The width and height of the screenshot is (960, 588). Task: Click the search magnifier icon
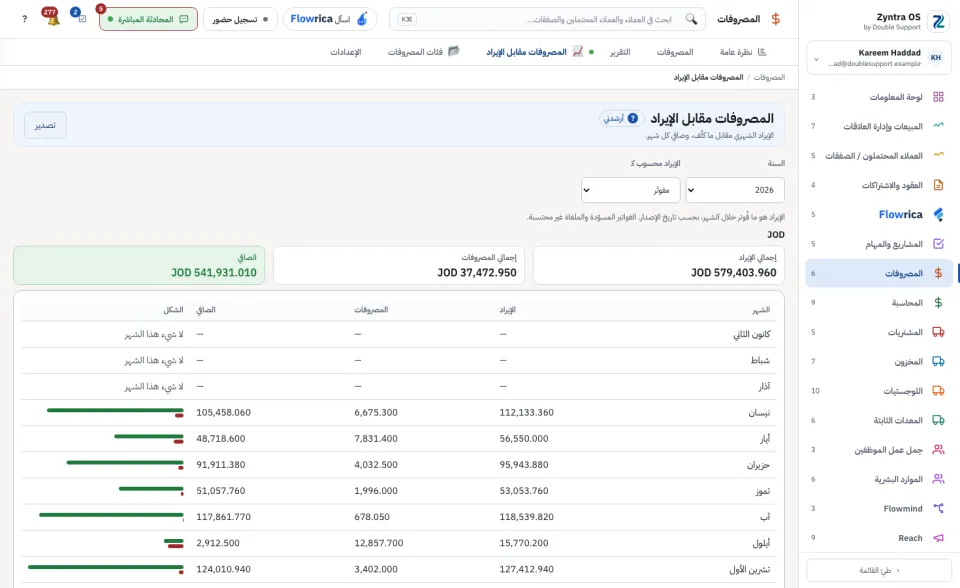coord(691,19)
